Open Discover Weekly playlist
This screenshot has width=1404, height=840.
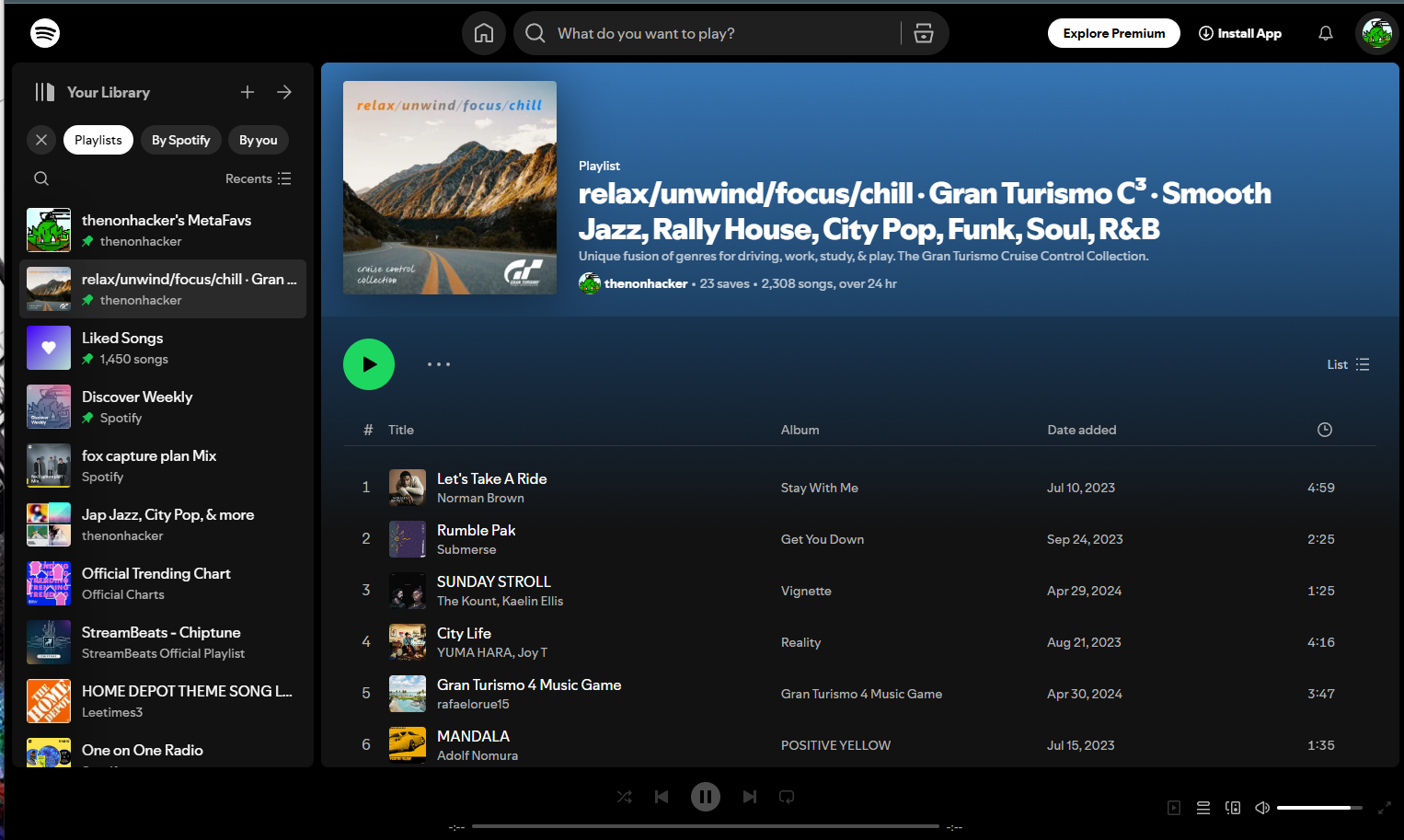coord(163,407)
